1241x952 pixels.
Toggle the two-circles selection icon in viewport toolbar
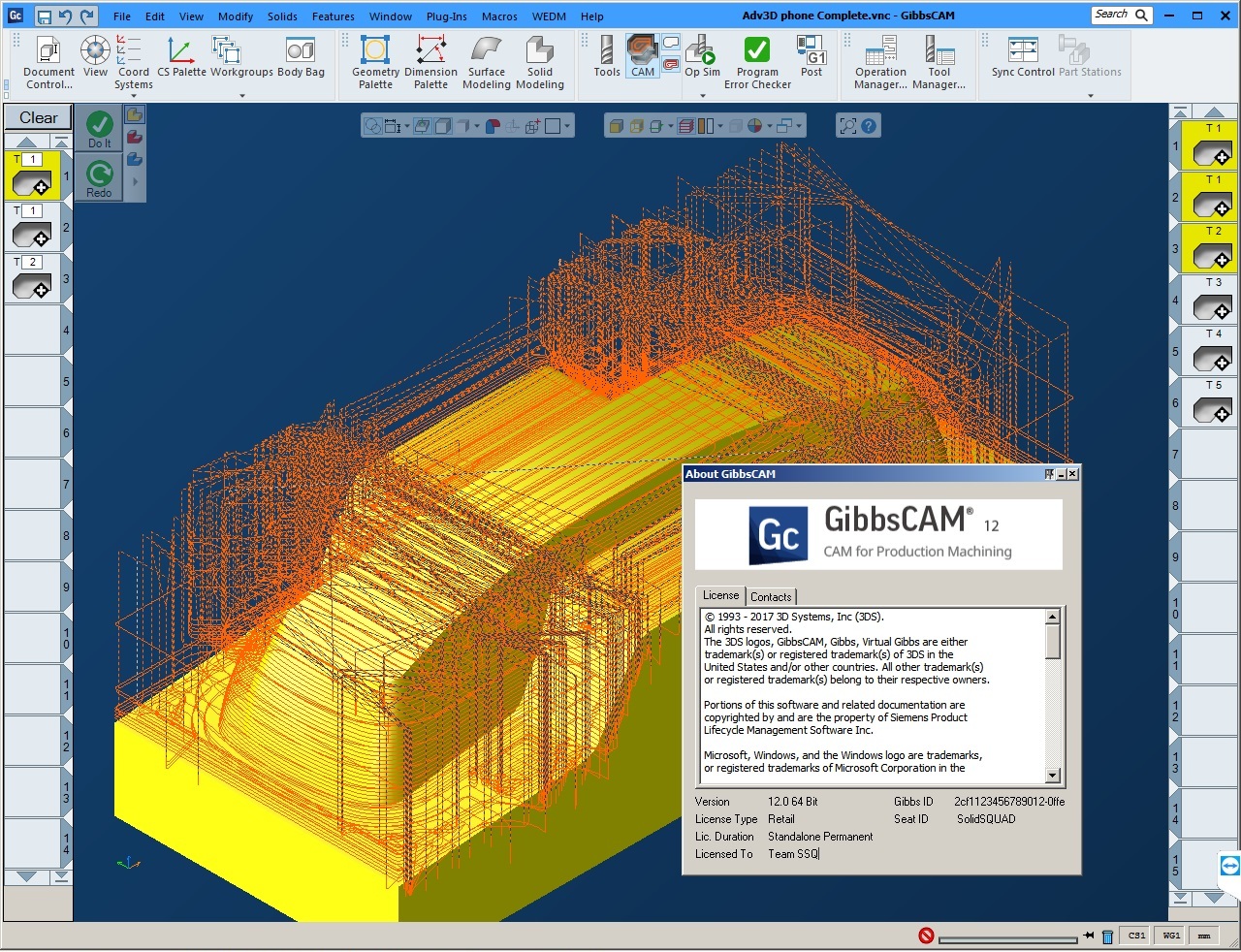coord(373,126)
